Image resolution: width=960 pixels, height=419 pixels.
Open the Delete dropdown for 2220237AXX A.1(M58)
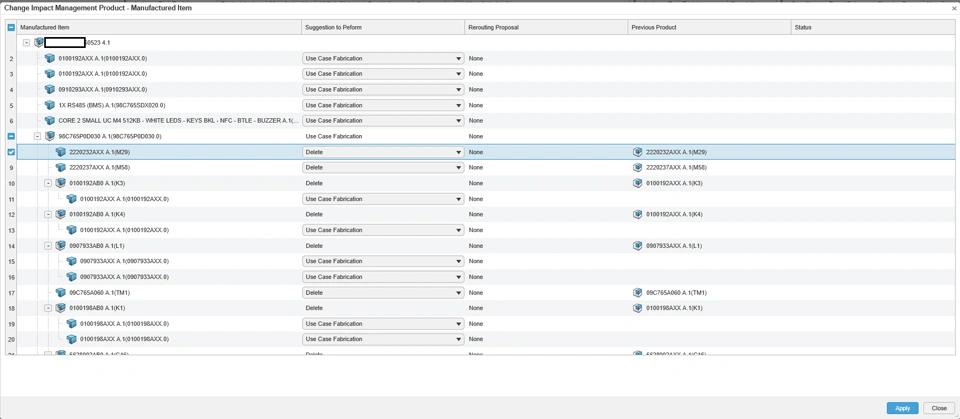click(x=459, y=168)
